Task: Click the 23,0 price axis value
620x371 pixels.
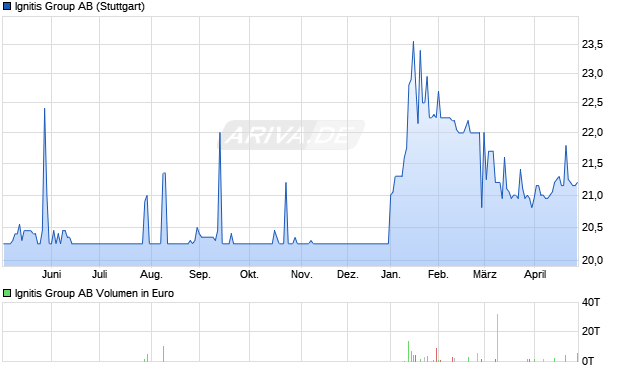Action: point(592,74)
